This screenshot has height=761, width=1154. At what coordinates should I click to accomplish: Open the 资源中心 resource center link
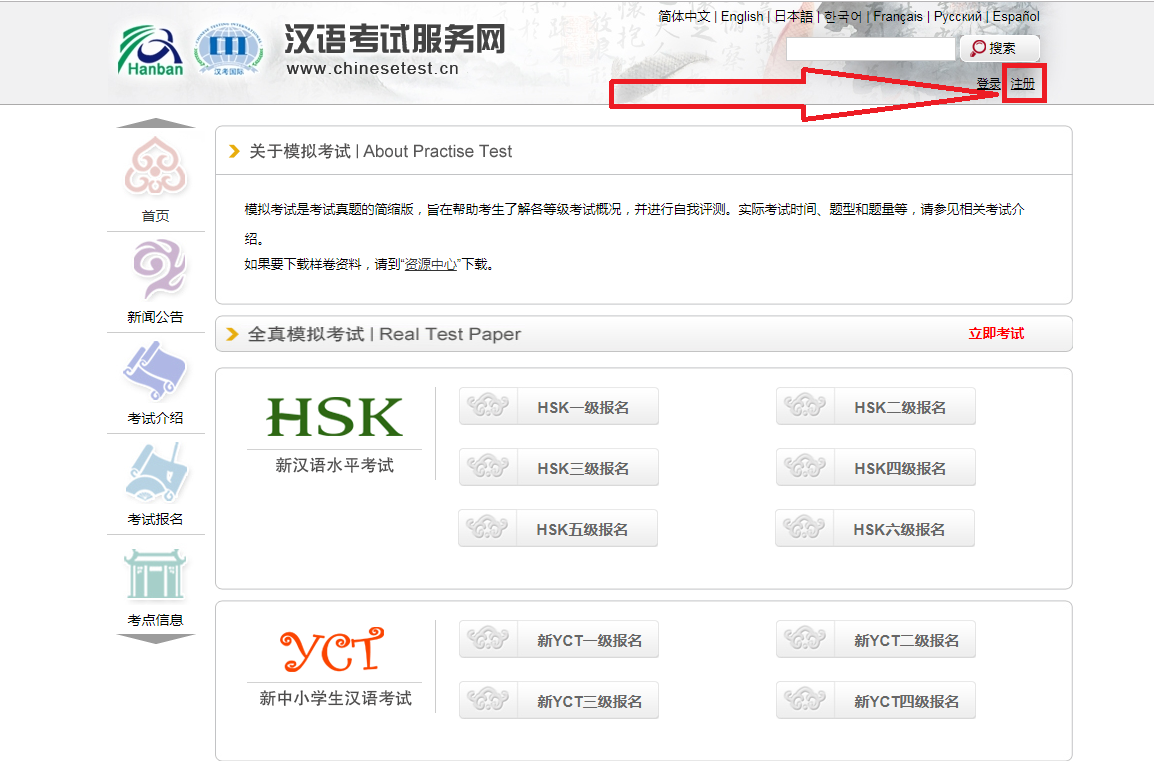click(x=430, y=265)
